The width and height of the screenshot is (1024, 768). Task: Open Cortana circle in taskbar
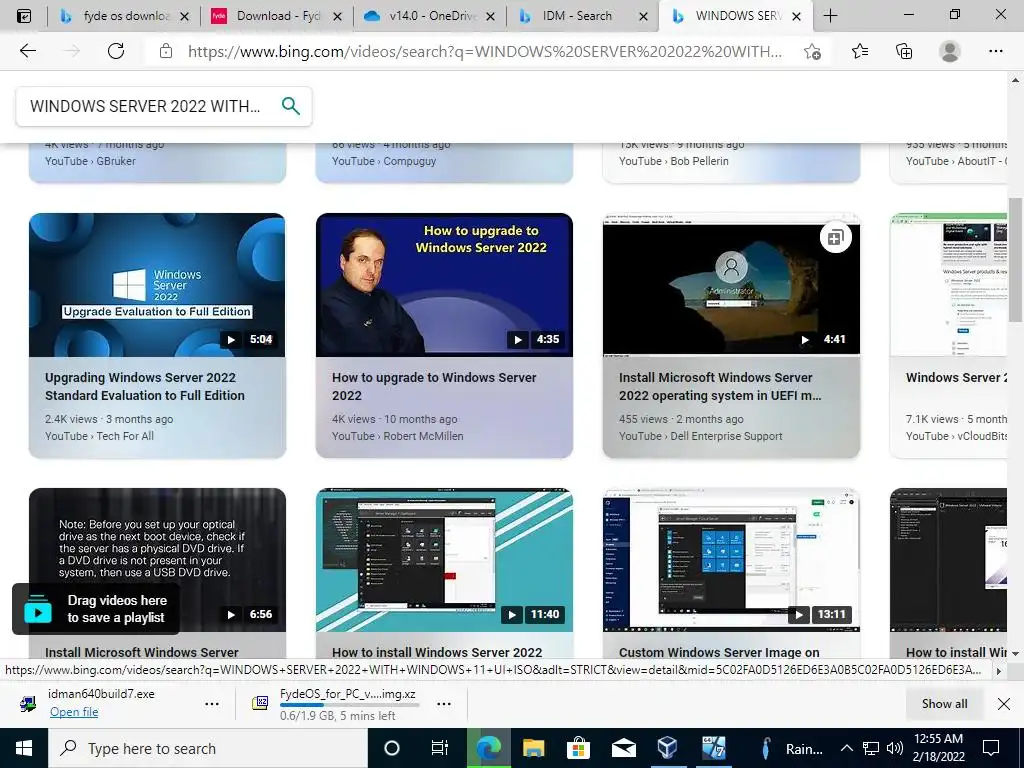pyautogui.click(x=392, y=748)
